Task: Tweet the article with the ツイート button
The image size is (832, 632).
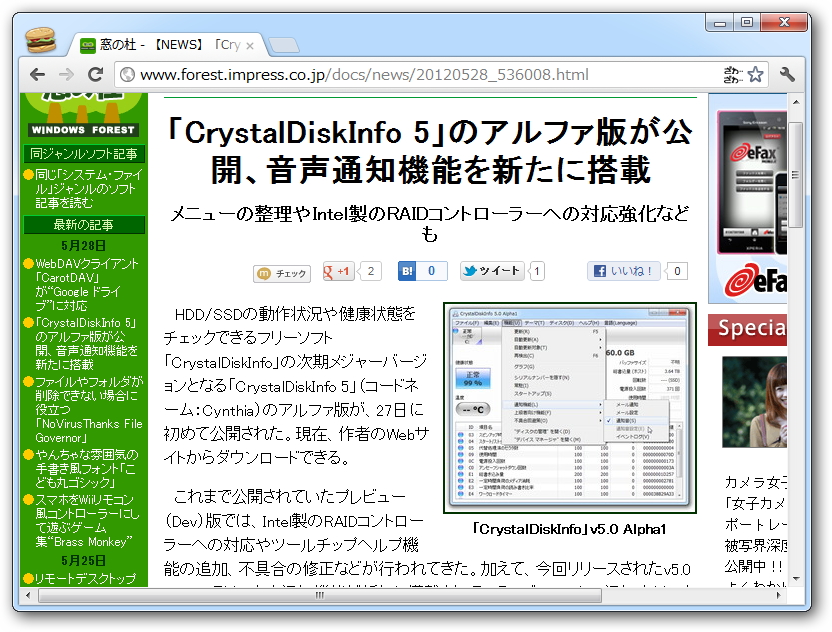Action: [x=493, y=272]
